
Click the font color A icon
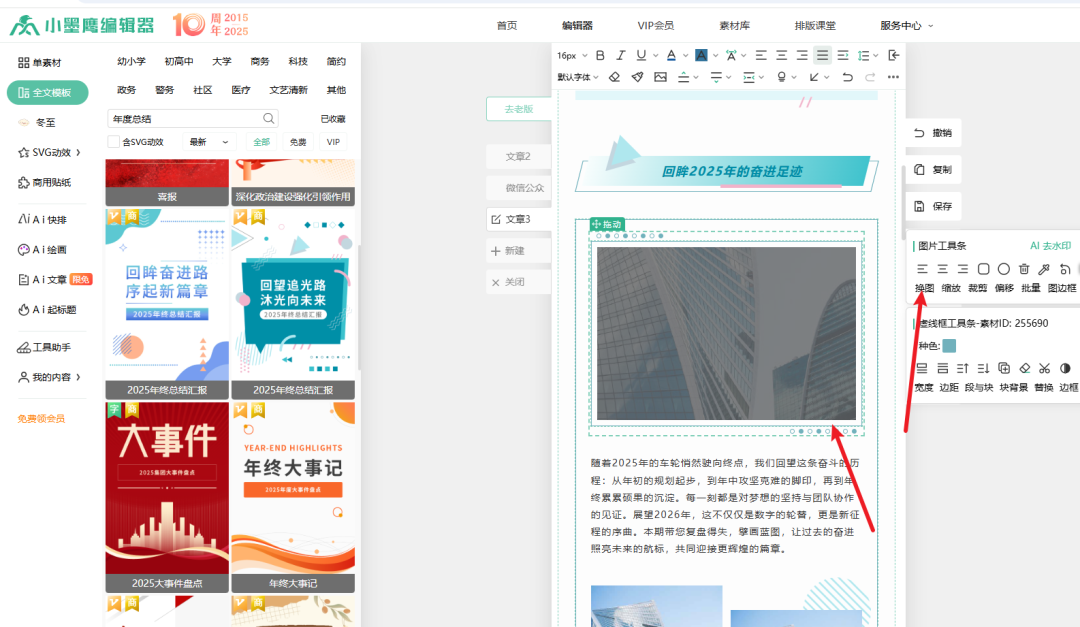pos(671,55)
